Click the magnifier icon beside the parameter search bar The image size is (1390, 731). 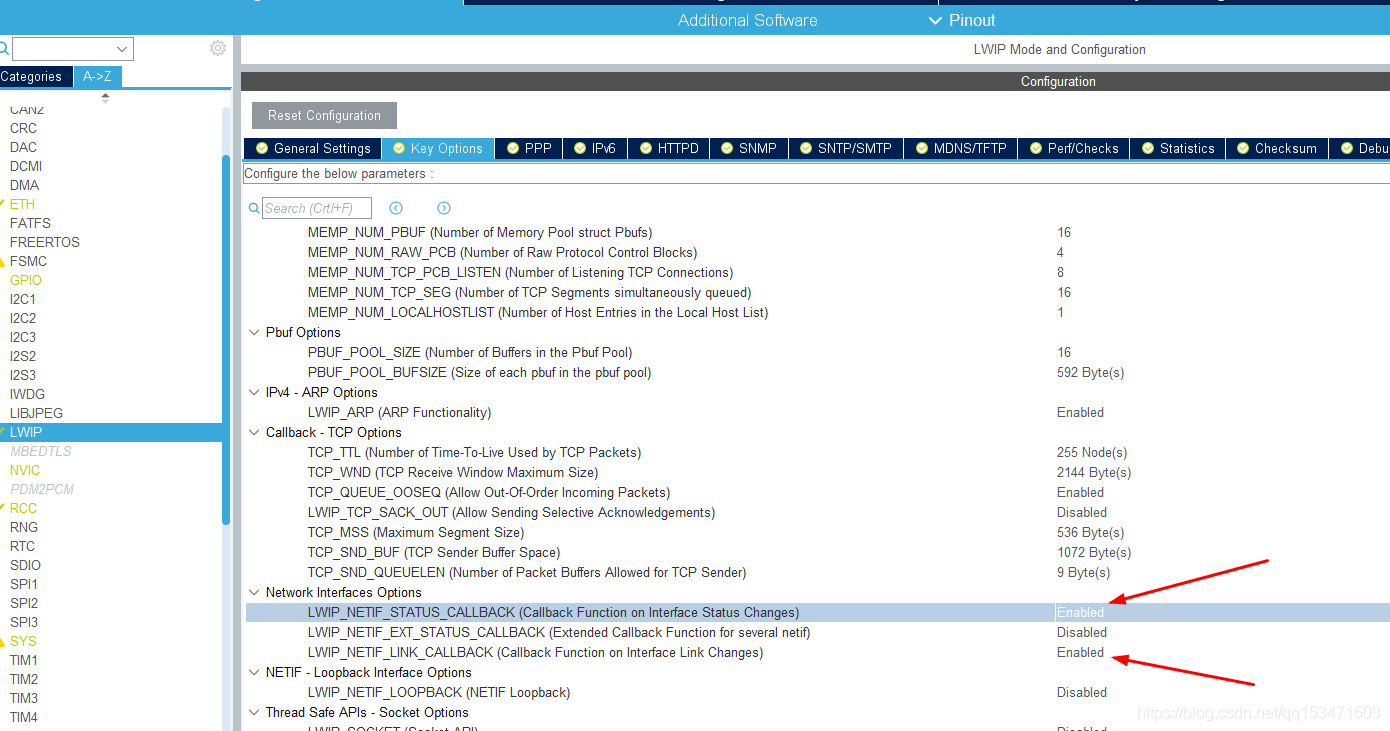tap(253, 208)
